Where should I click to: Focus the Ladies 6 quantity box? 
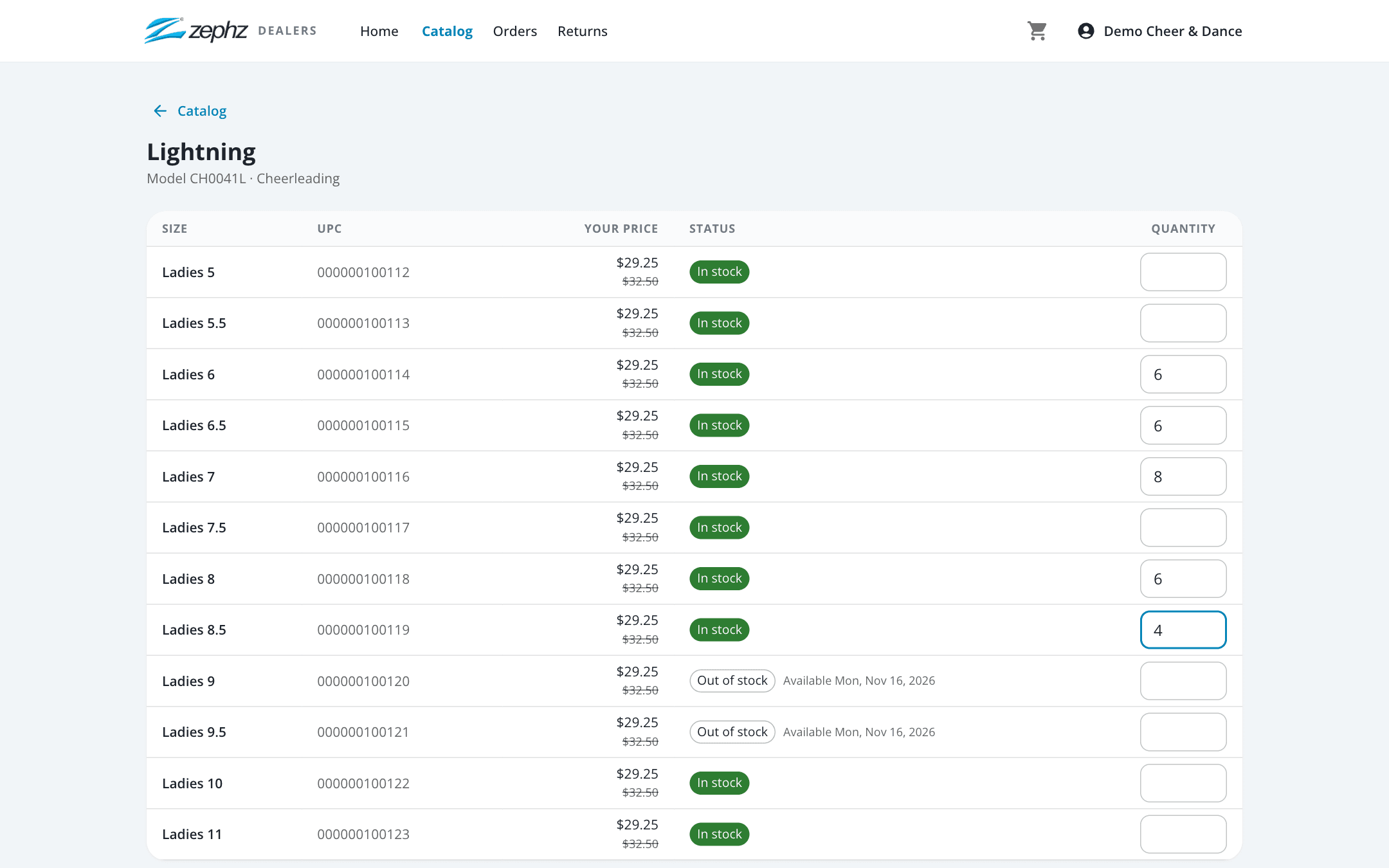pos(1183,374)
